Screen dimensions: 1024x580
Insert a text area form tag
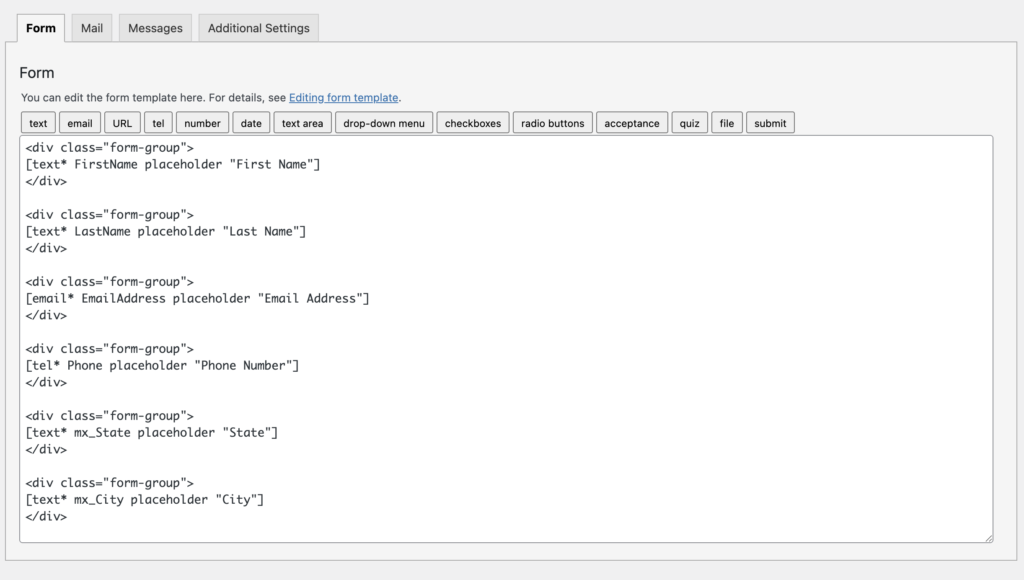[302, 122]
